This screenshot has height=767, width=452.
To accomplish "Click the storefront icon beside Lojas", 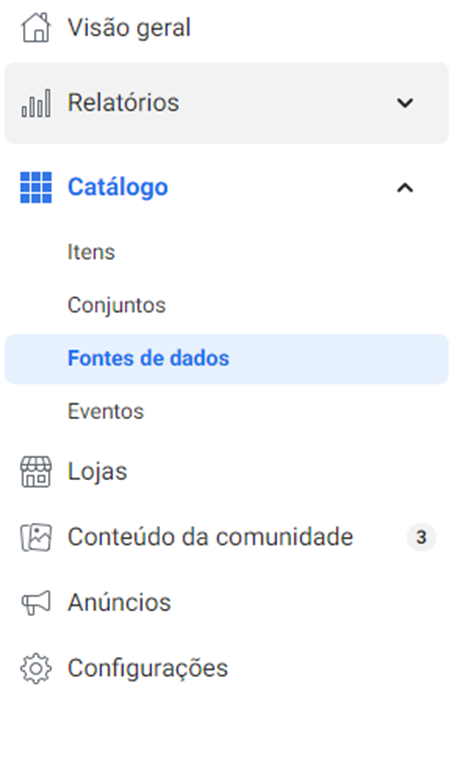I will (36, 472).
